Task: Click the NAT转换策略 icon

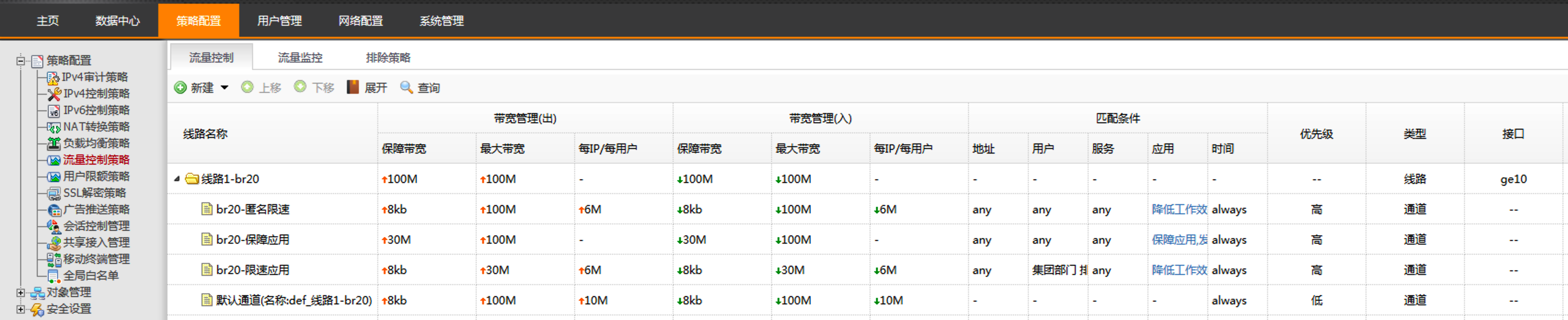Action: pyautogui.click(x=54, y=127)
